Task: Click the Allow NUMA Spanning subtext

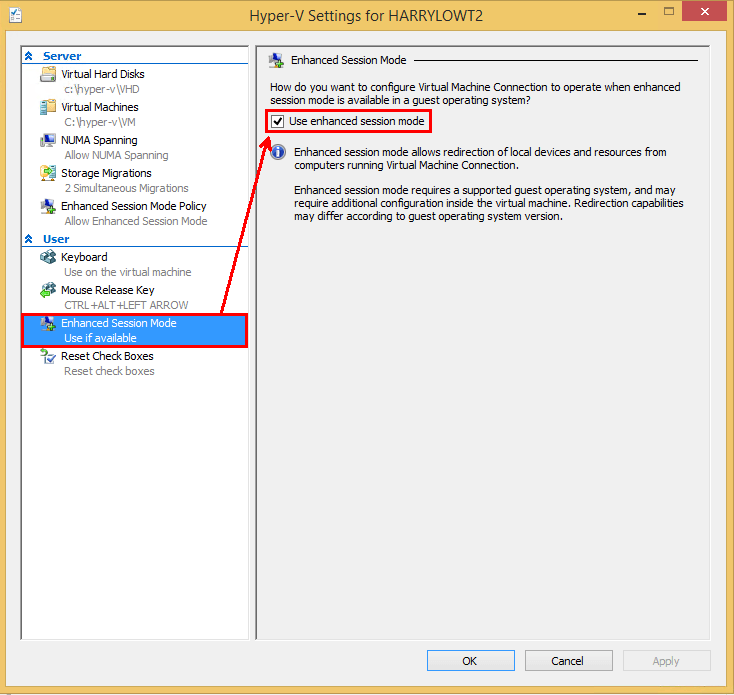Action: [x=117, y=155]
